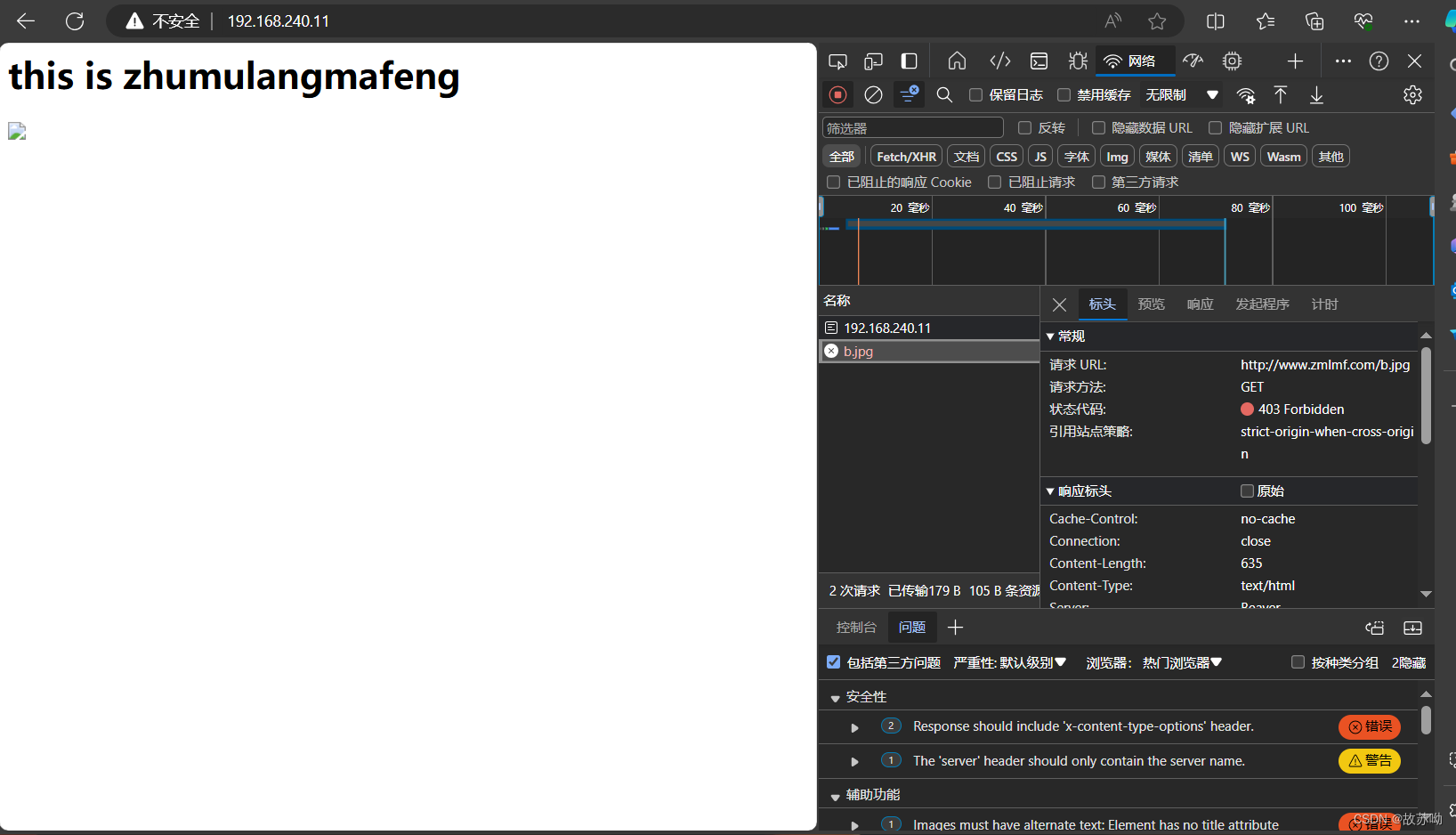
Task: Clear the network log icon
Action: 874,94
